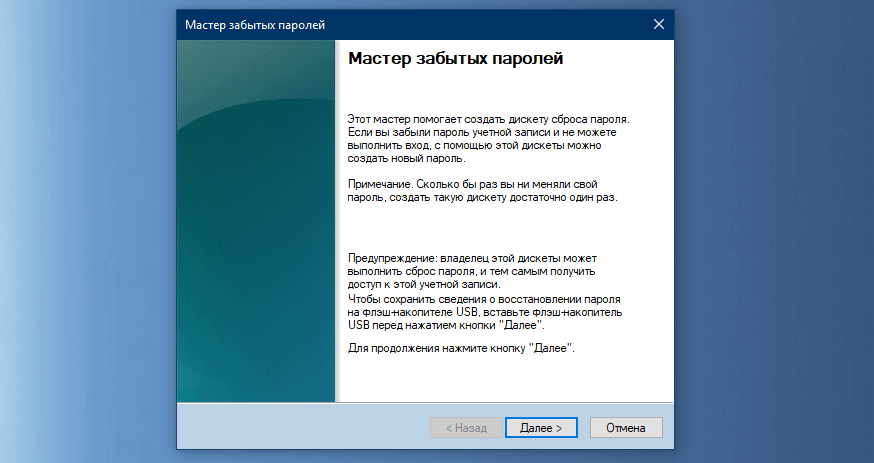This screenshot has height=463, width=874.
Task: Click the bold heading "Мастер забытых паролей"
Action: tap(455, 58)
